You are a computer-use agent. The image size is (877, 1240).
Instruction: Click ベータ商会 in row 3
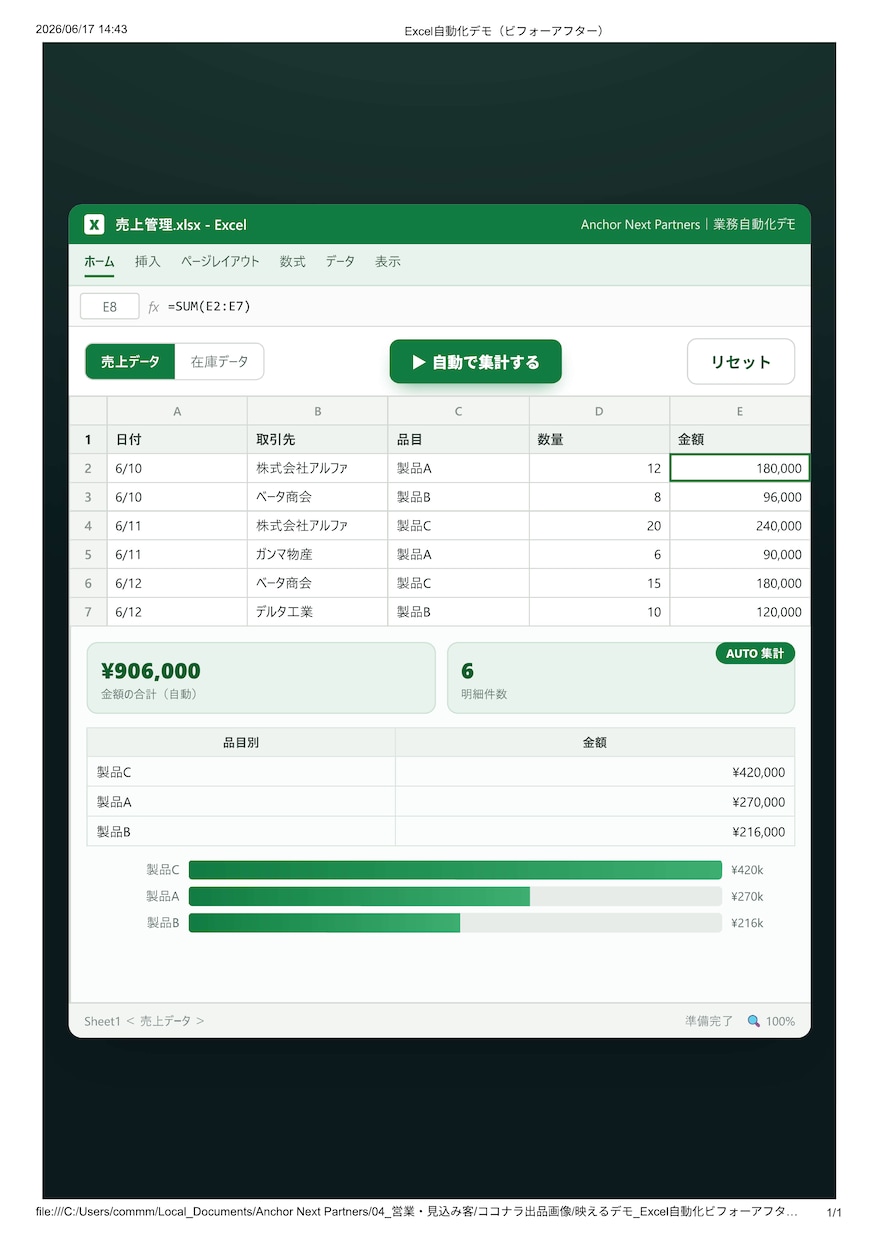coord(318,497)
